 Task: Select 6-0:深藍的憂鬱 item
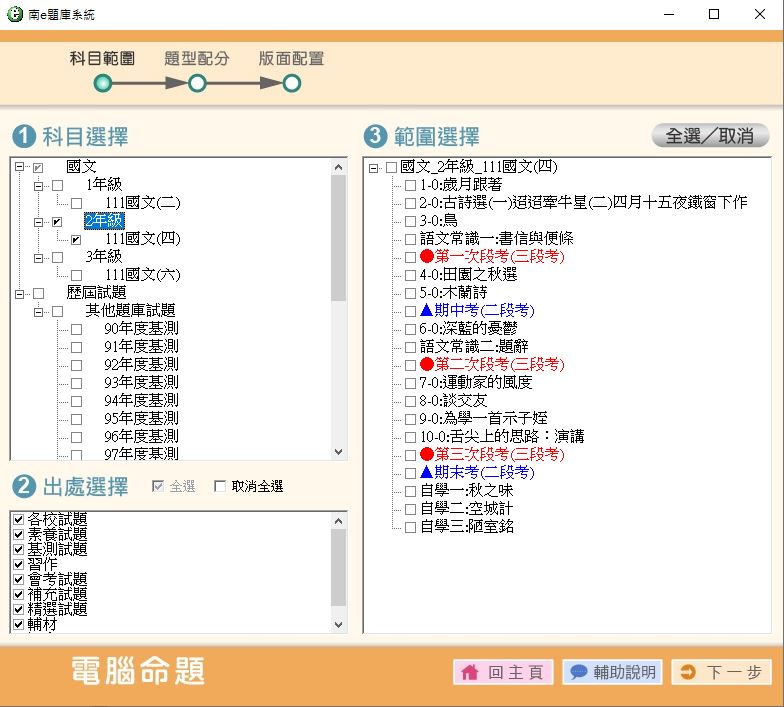468,328
